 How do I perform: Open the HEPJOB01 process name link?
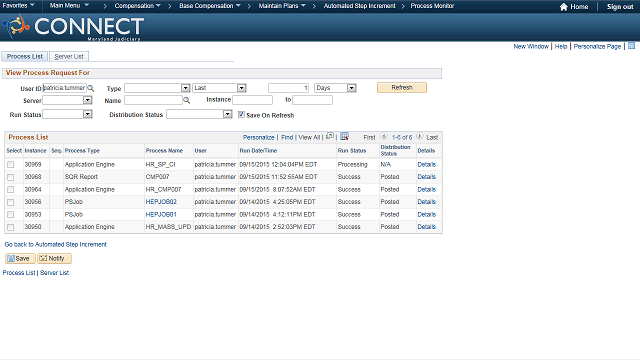[161, 214]
